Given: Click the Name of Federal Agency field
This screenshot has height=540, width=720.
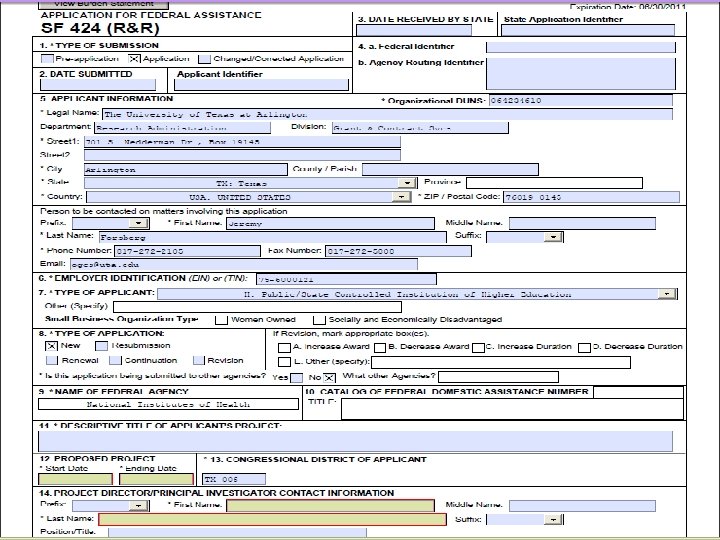Looking at the screenshot, I should tap(169, 404).
